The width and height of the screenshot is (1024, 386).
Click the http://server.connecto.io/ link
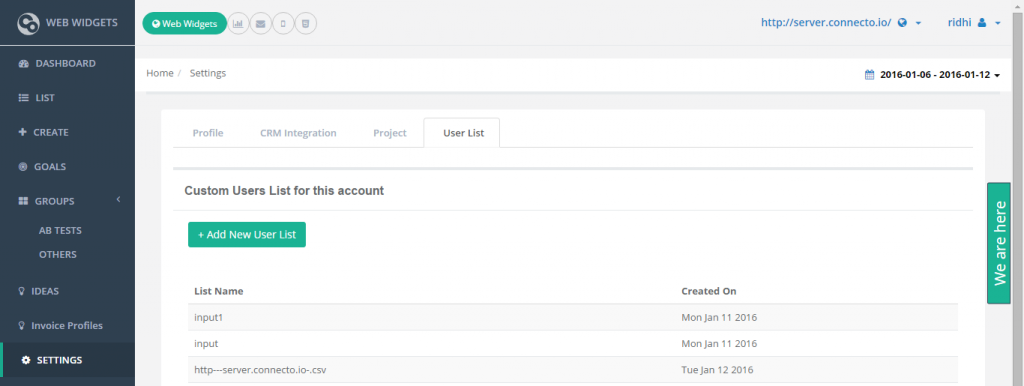coord(826,22)
